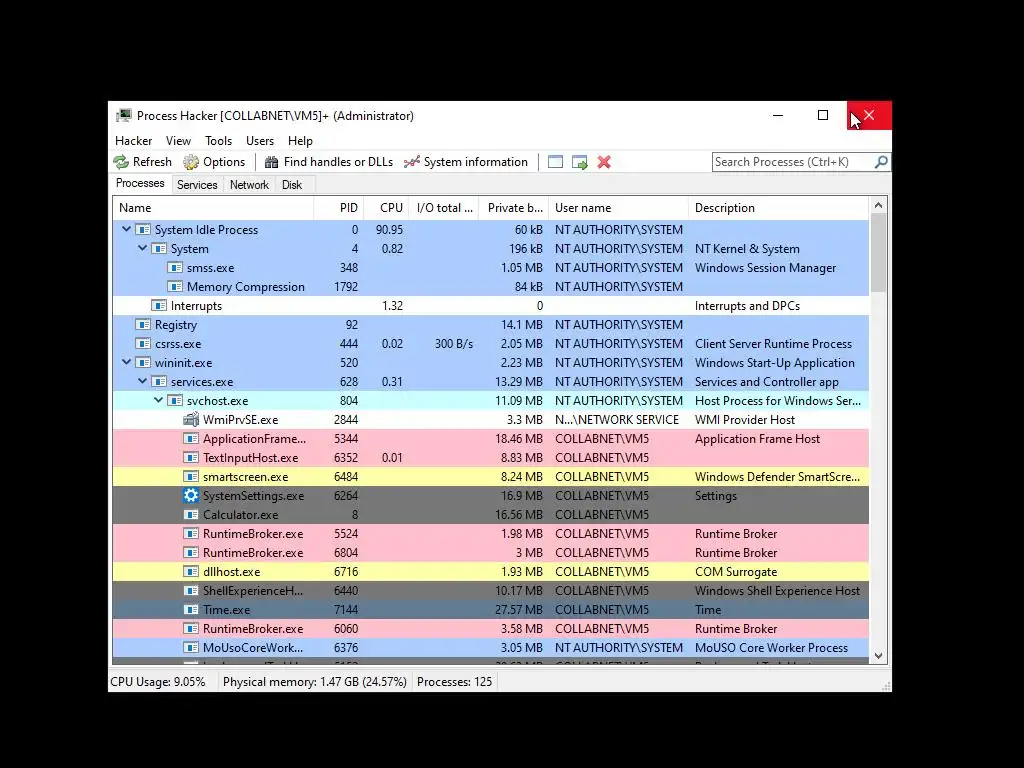Click the TextInputHost.exe process icon
This screenshot has width=1024, height=768.
tap(191, 458)
